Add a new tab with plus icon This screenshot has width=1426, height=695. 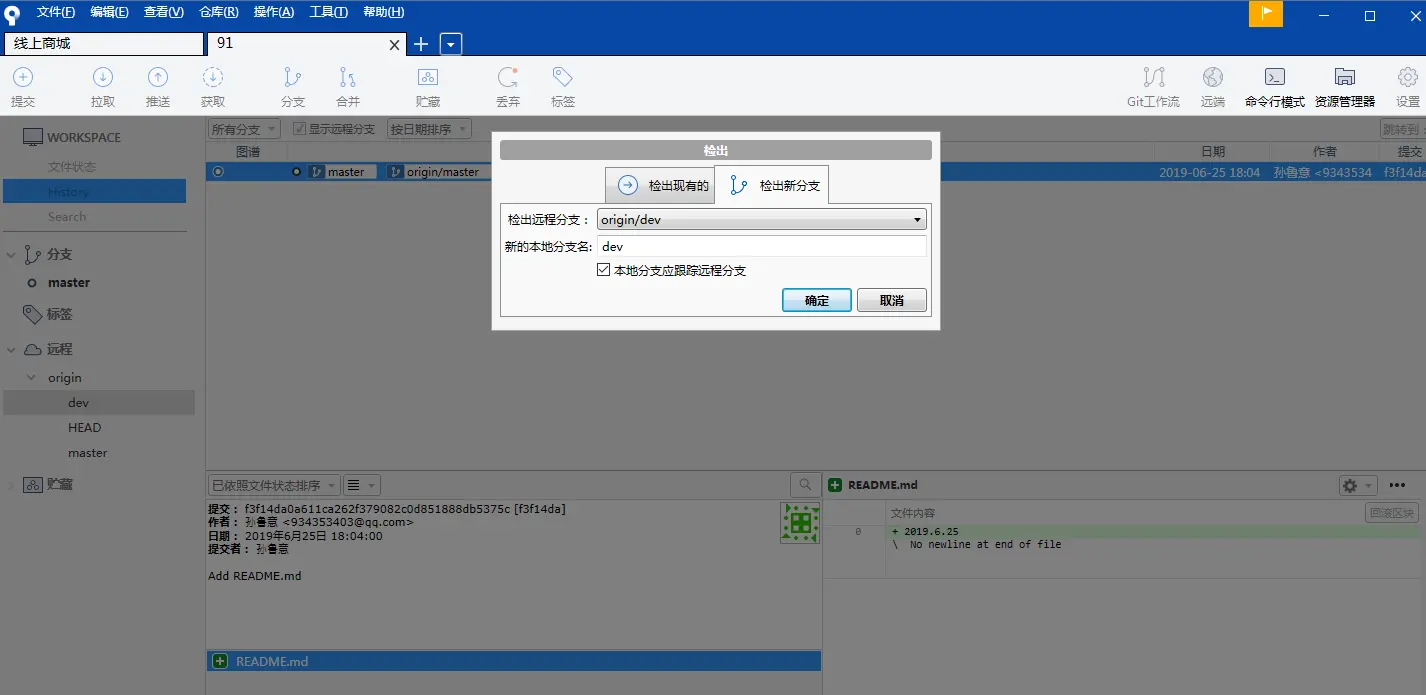pos(421,44)
